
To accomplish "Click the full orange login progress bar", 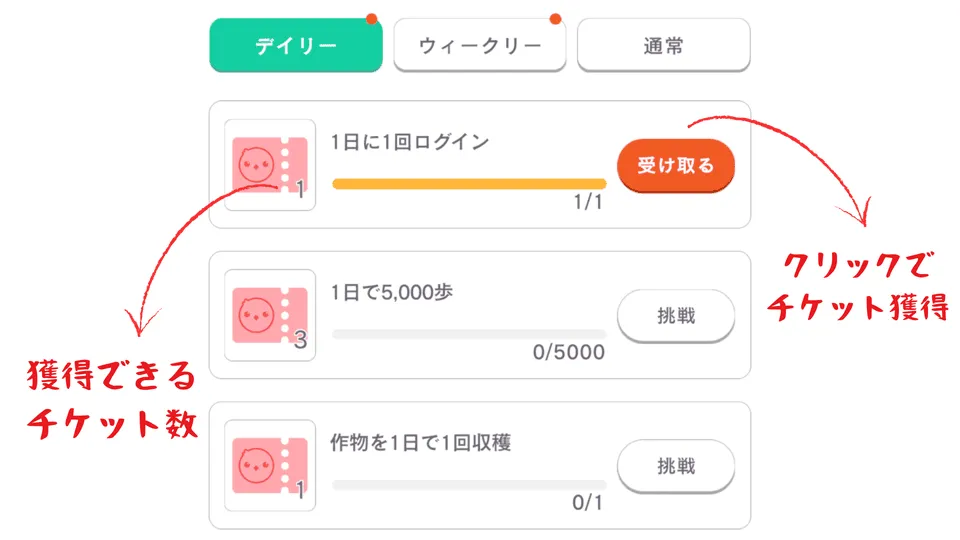I will pyautogui.click(x=468, y=183).
